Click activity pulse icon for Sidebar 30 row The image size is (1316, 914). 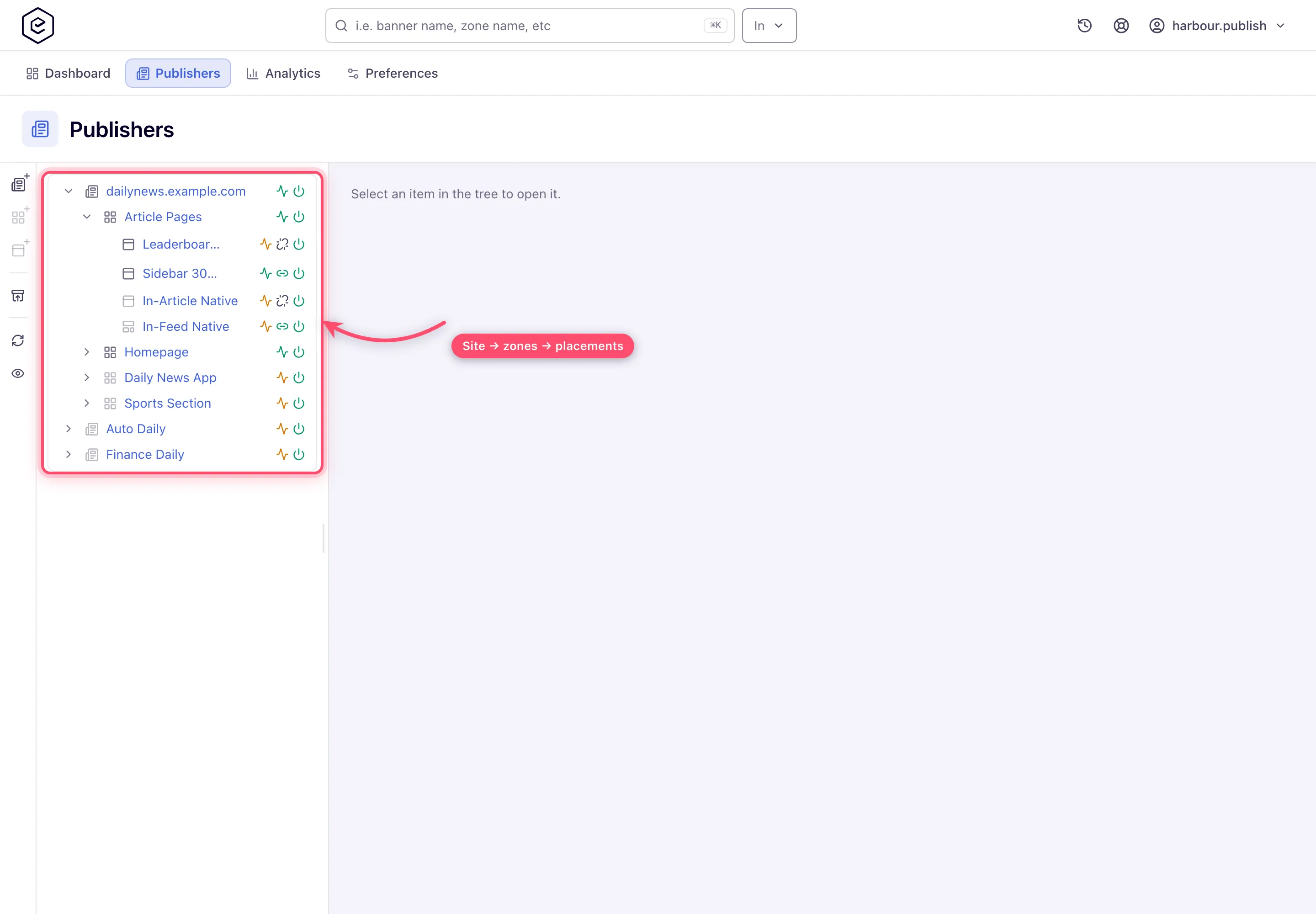click(x=265, y=274)
